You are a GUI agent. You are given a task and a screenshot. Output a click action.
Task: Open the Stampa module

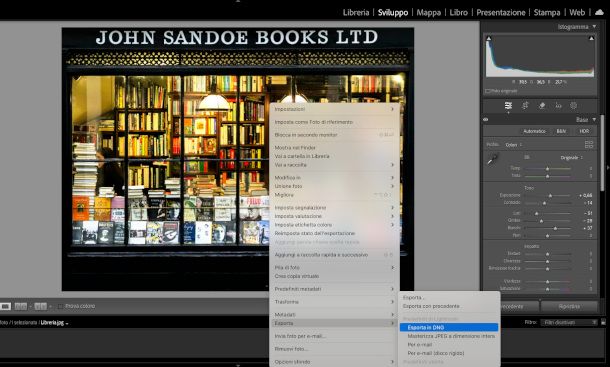(x=547, y=12)
